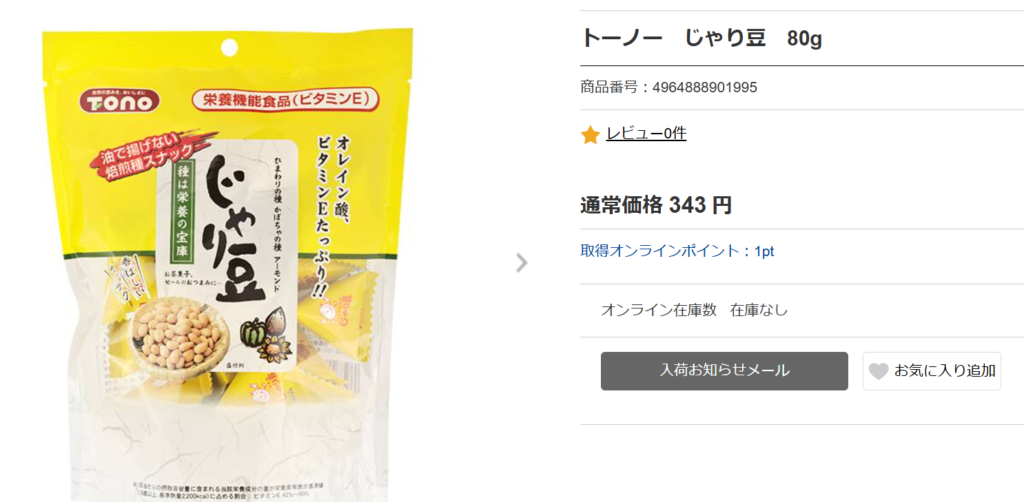Open the レビュー0件 reviews link
The image size is (1024, 502).
tap(646, 134)
